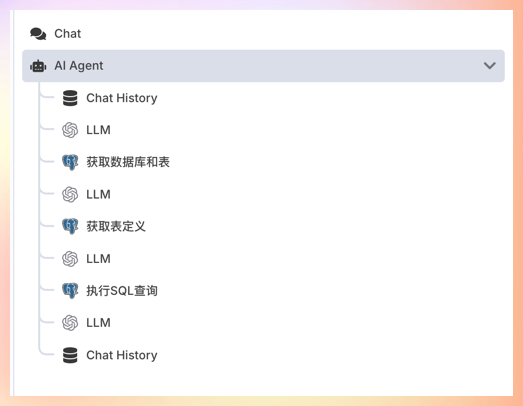
Task: Open the 获取数据库和表 step
Action: (128, 162)
